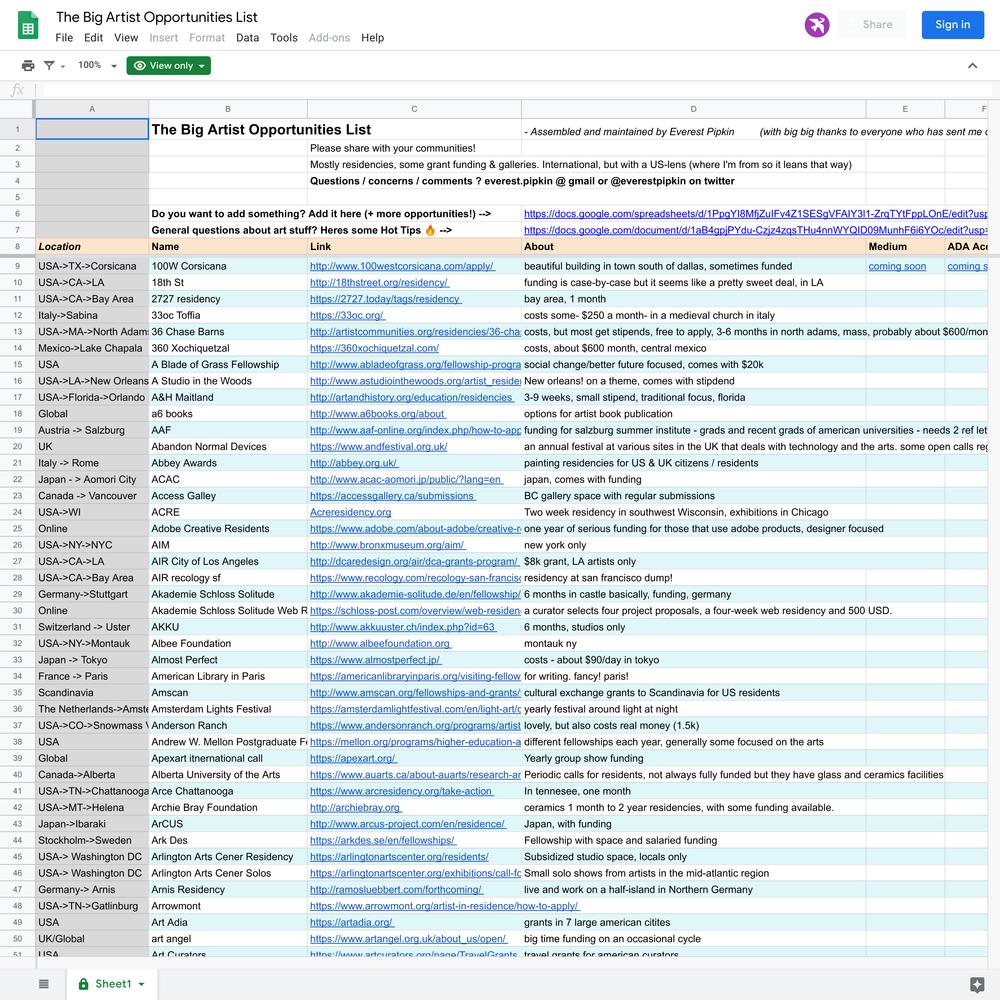Open the Edit menu

[x=93, y=38]
